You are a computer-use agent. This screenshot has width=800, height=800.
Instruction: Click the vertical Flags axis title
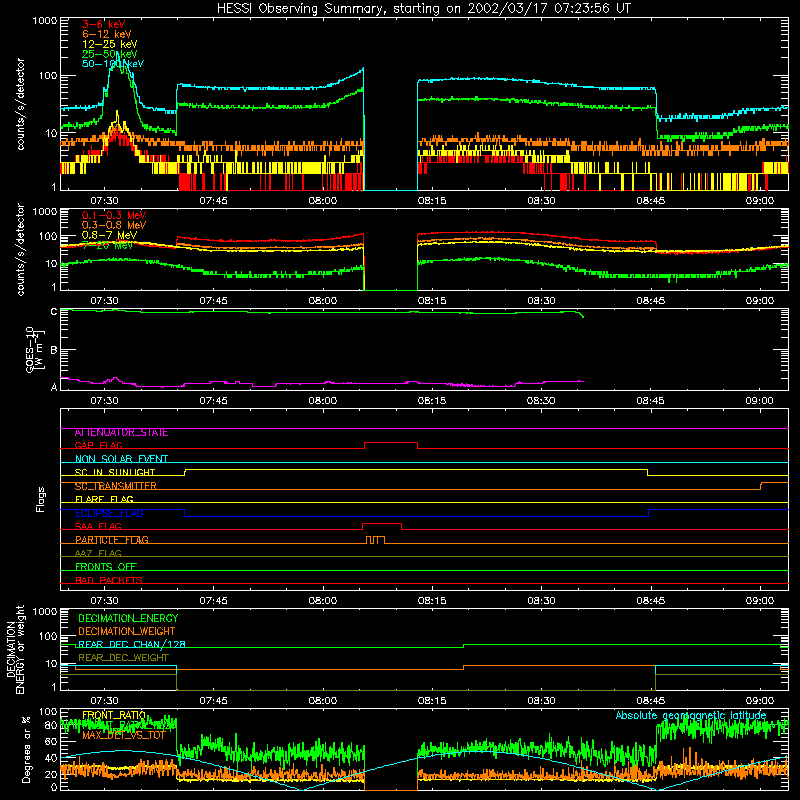click(41, 499)
